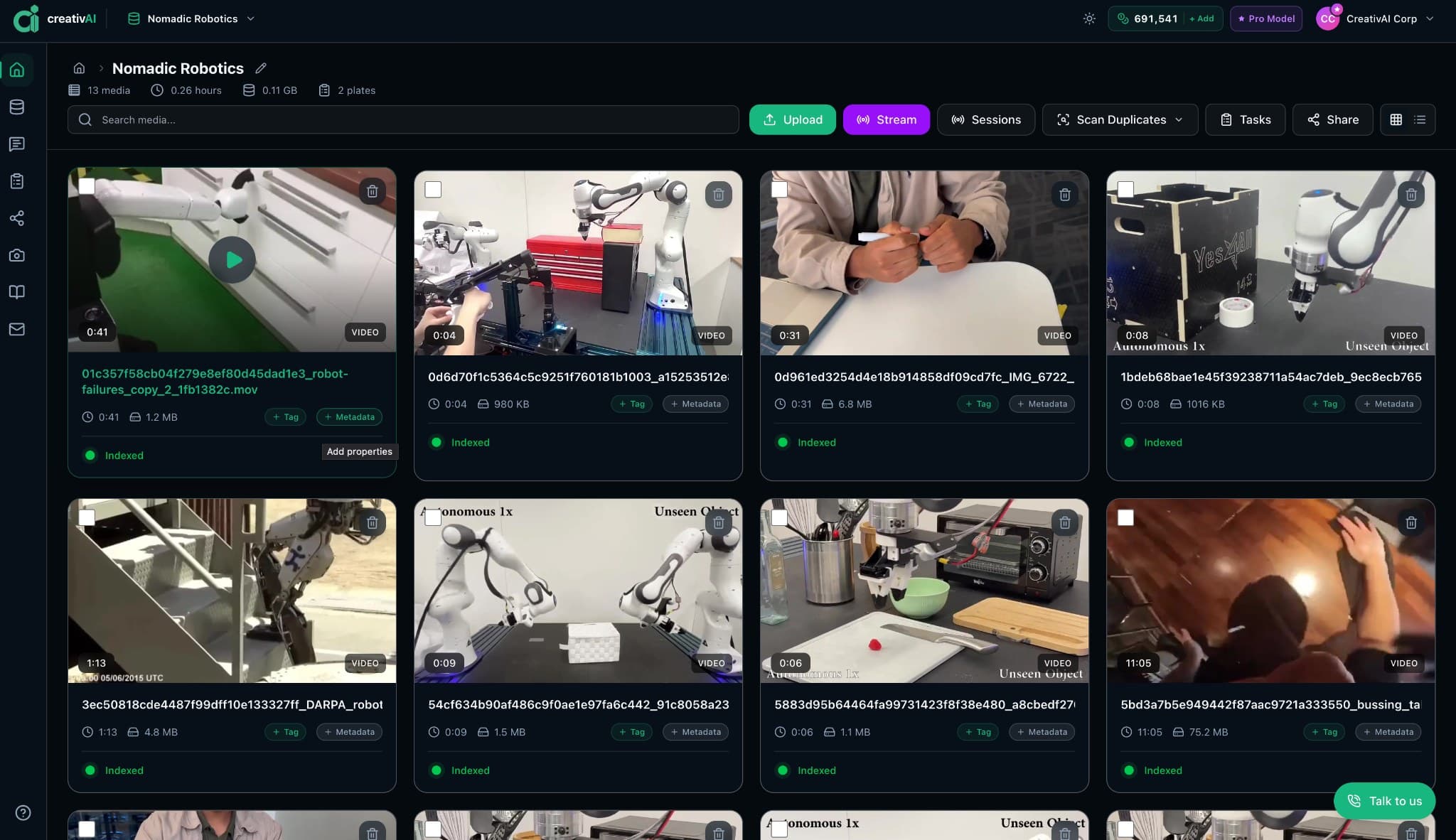Viewport: 1456px width, 840px height.
Task: Select the bussing video checkbox
Action: [x=1125, y=517]
